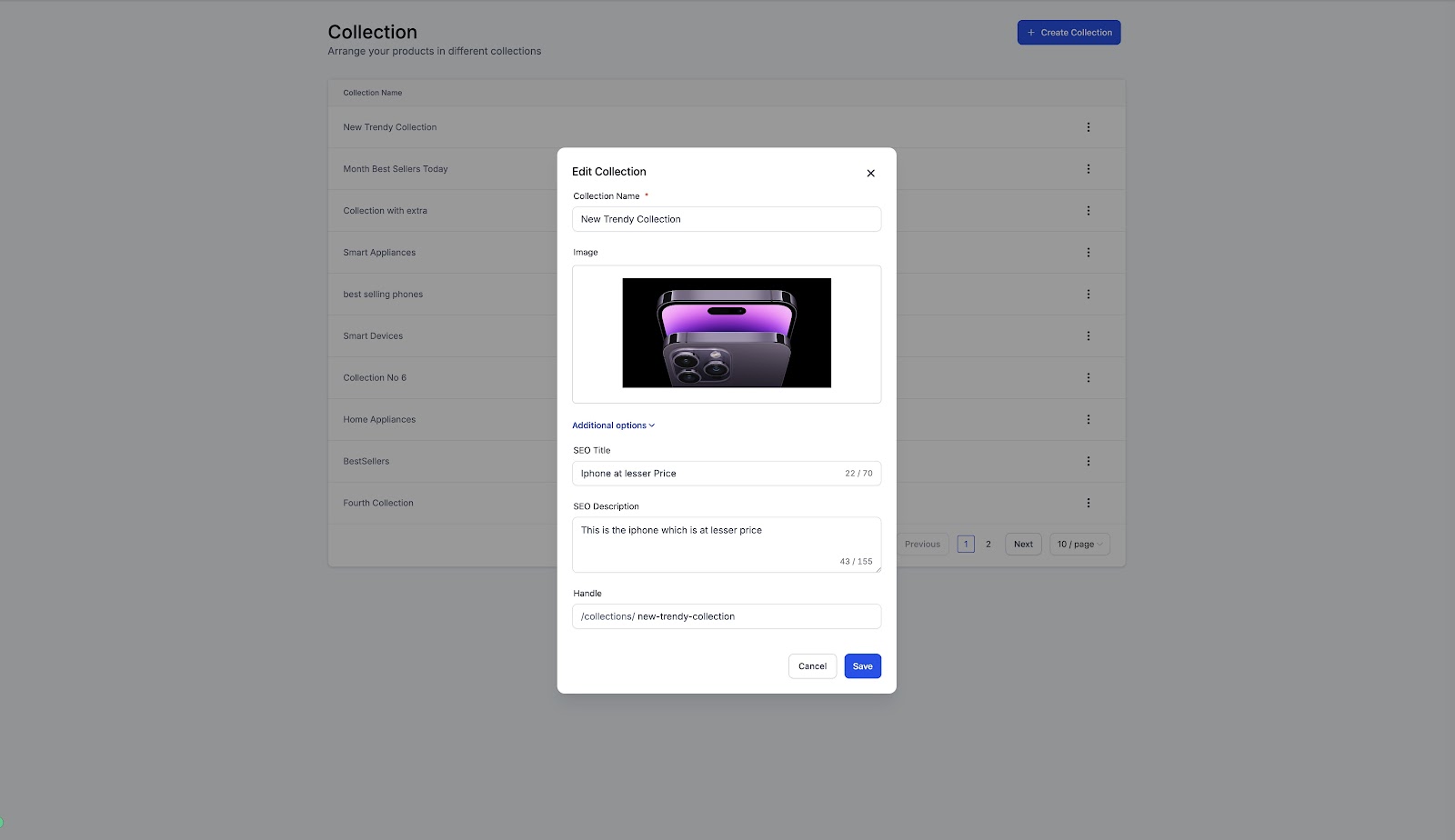The width and height of the screenshot is (1455, 840).
Task: Collapse the Additional options section
Action: [x=613, y=425]
